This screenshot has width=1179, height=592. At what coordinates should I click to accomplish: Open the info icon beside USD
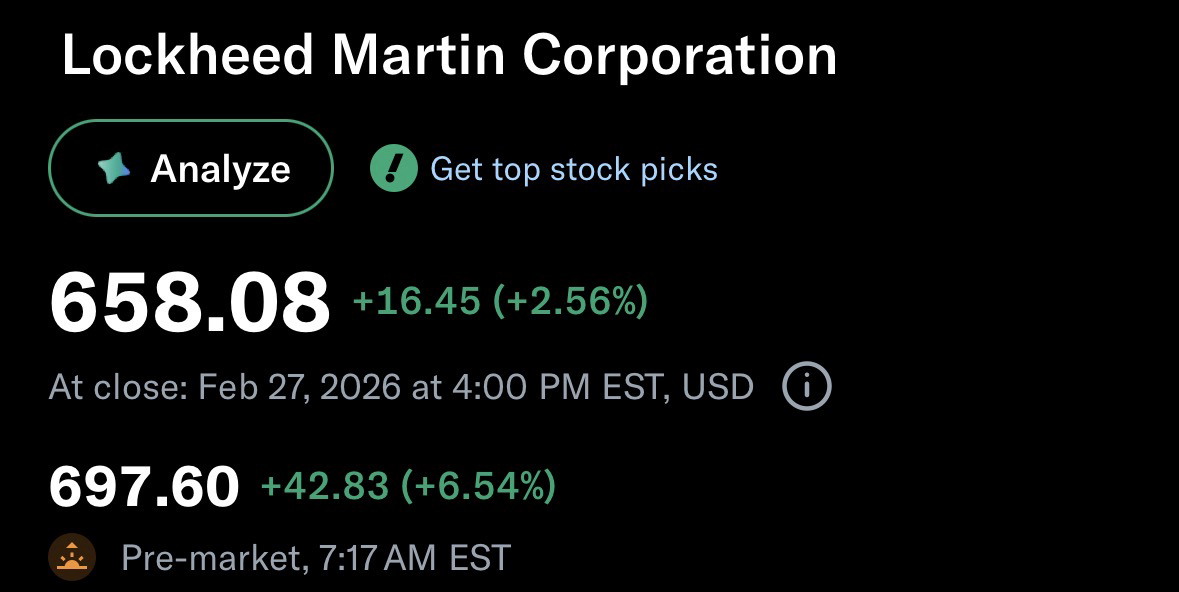click(x=806, y=387)
